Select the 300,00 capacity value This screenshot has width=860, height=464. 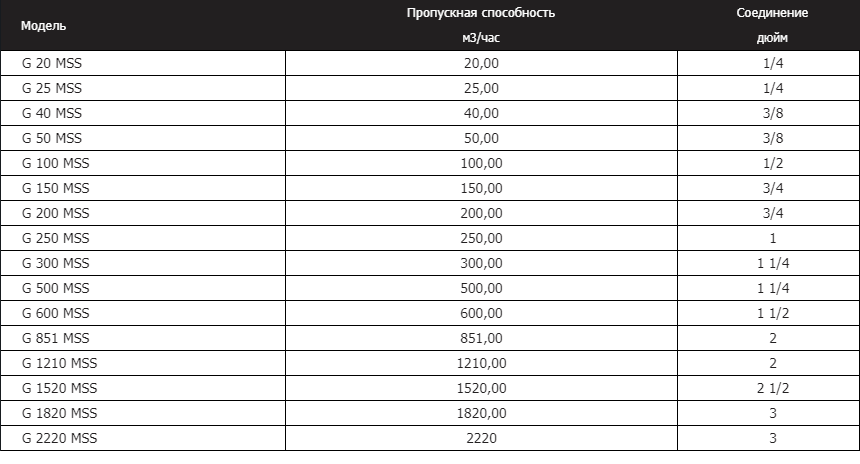pos(481,263)
